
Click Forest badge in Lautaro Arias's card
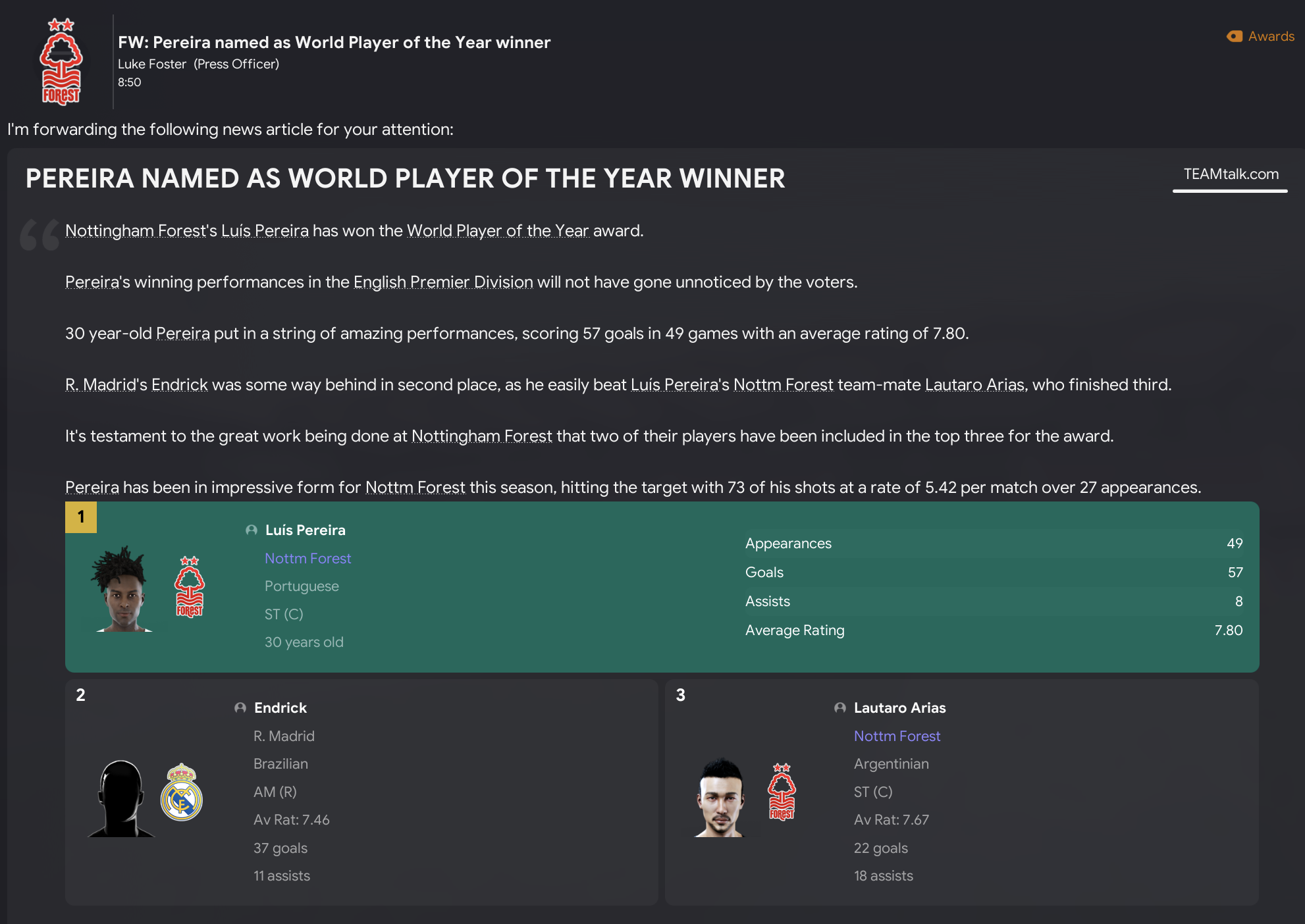click(782, 792)
